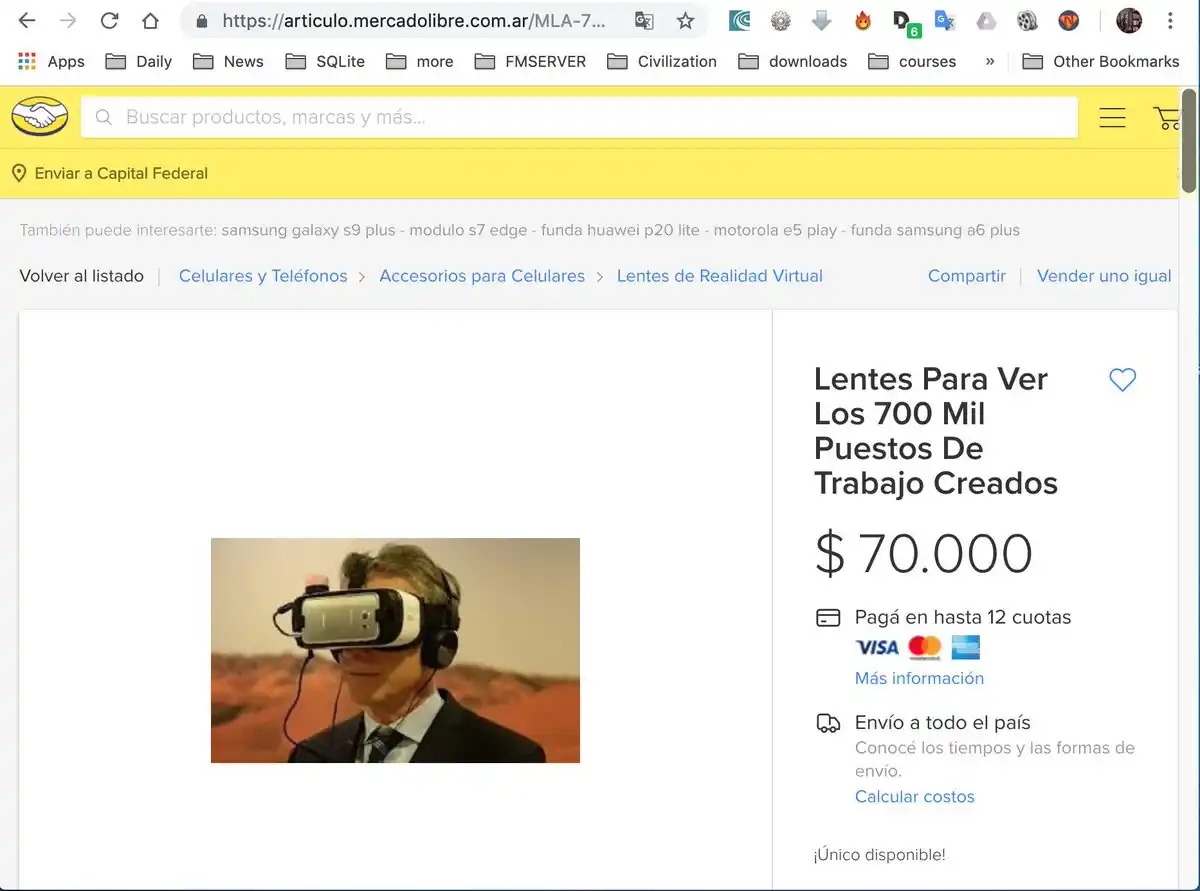The image size is (1200, 891).
Task: Open the shopping cart
Action: point(1166,117)
